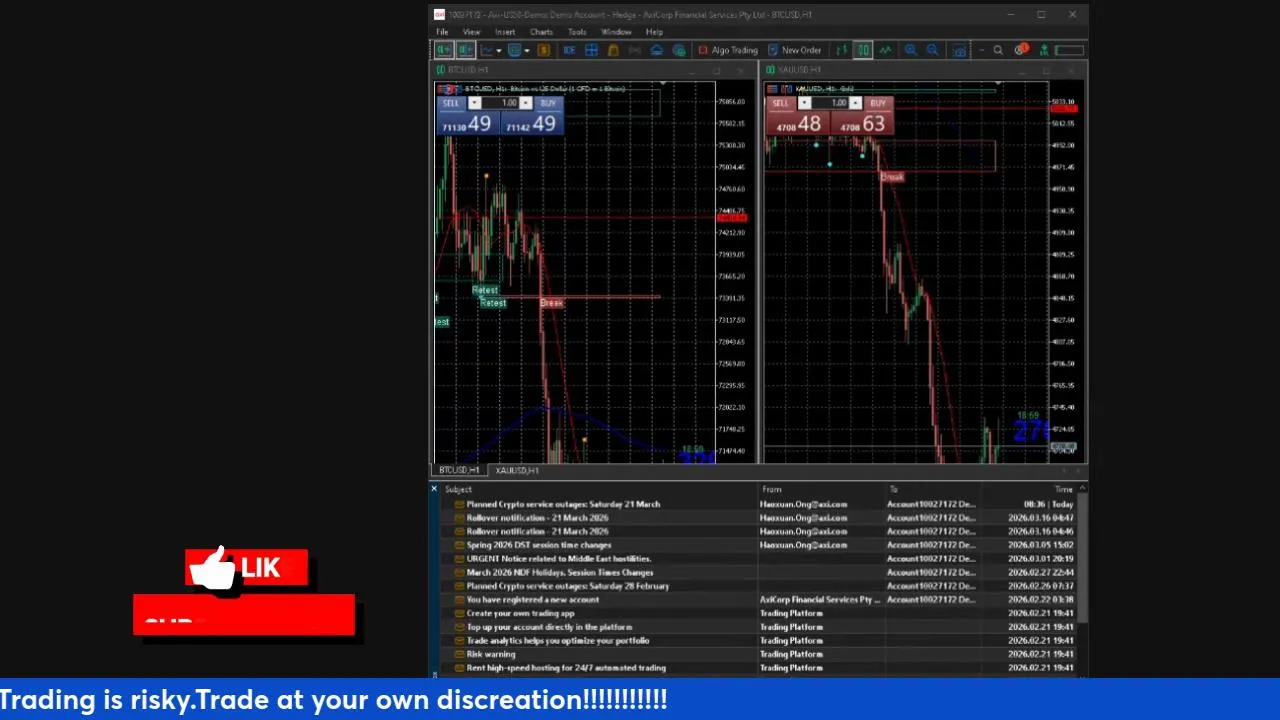
Task: Click the green account person icon
Action: tap(1044, 50)
